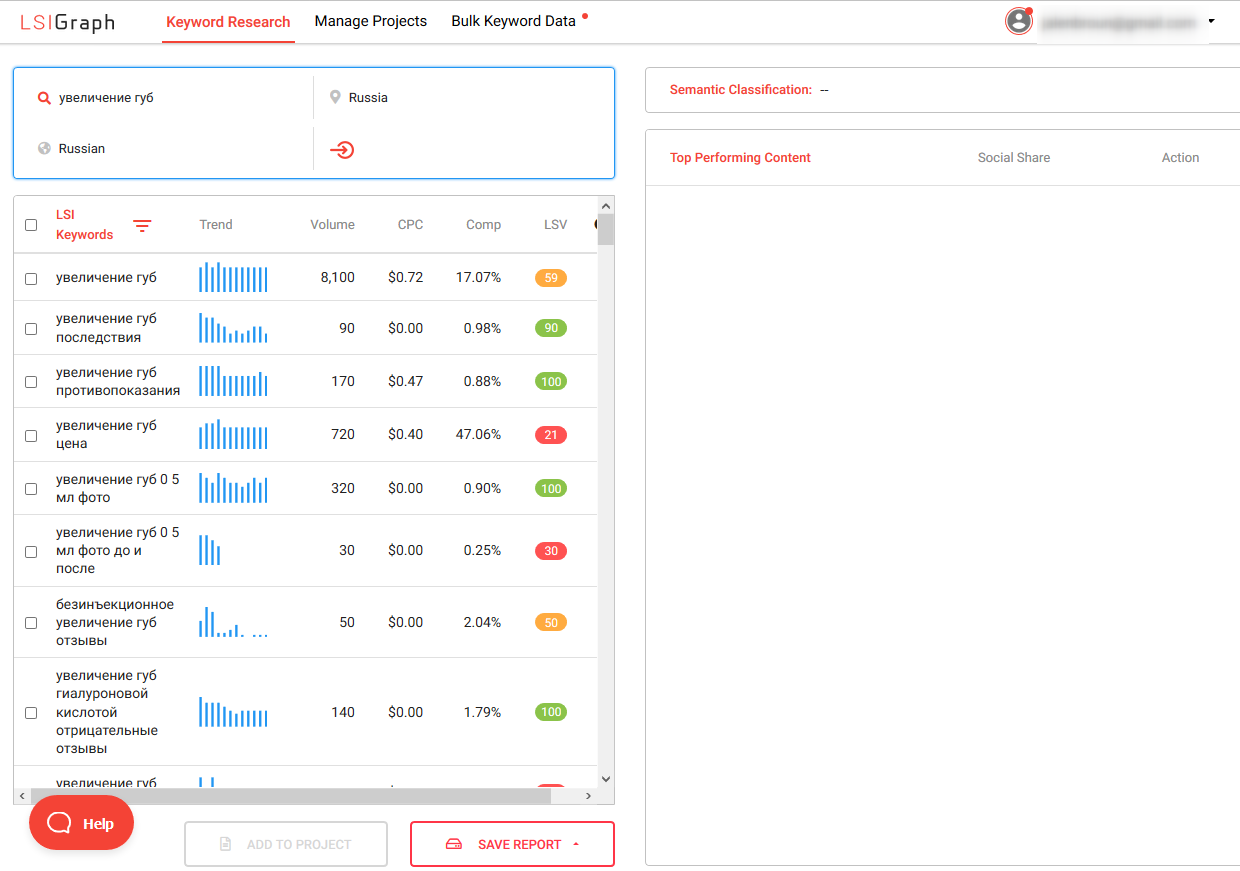Check the гиалуроновой кислотой отрицательные отзывы row
Image resolution: width=1240 pixels, height=871 pixels.
31,713
